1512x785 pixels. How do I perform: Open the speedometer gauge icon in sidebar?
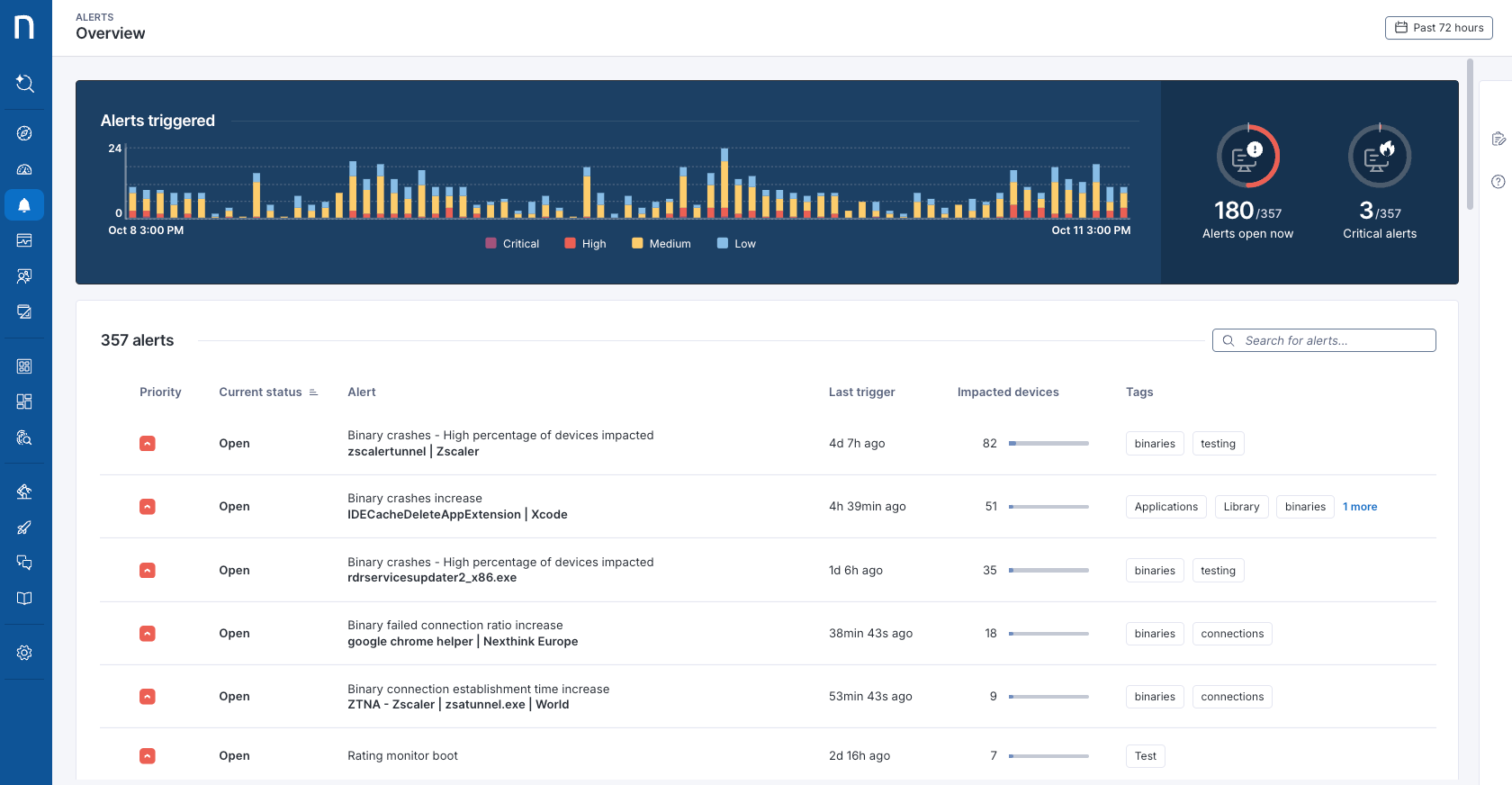(24, 169)
